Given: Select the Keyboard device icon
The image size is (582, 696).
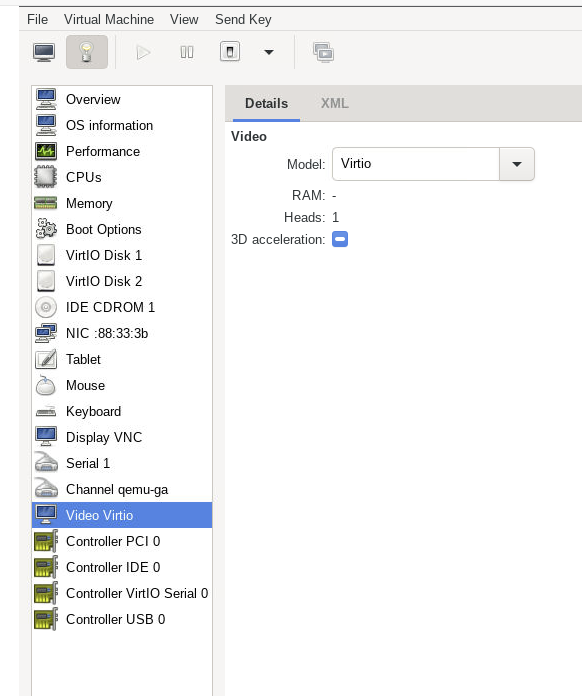Looking at the screenshot, I should point(46,411).
